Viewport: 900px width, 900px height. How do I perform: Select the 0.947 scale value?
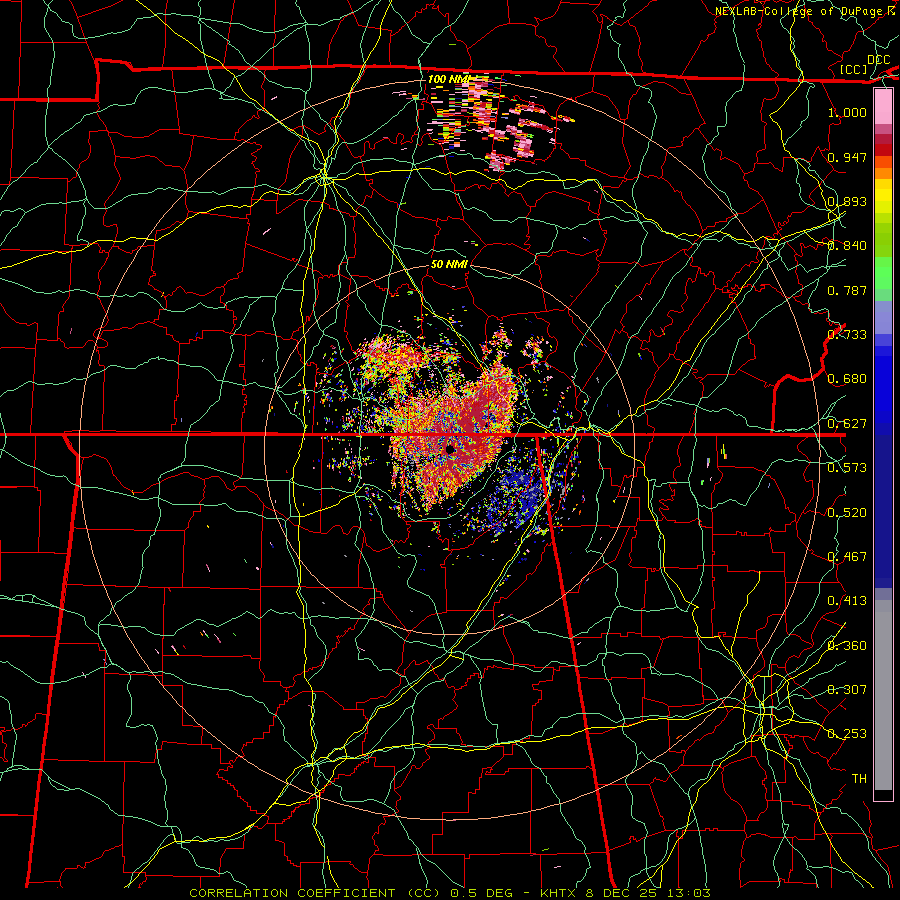click(x=847, y=157)
